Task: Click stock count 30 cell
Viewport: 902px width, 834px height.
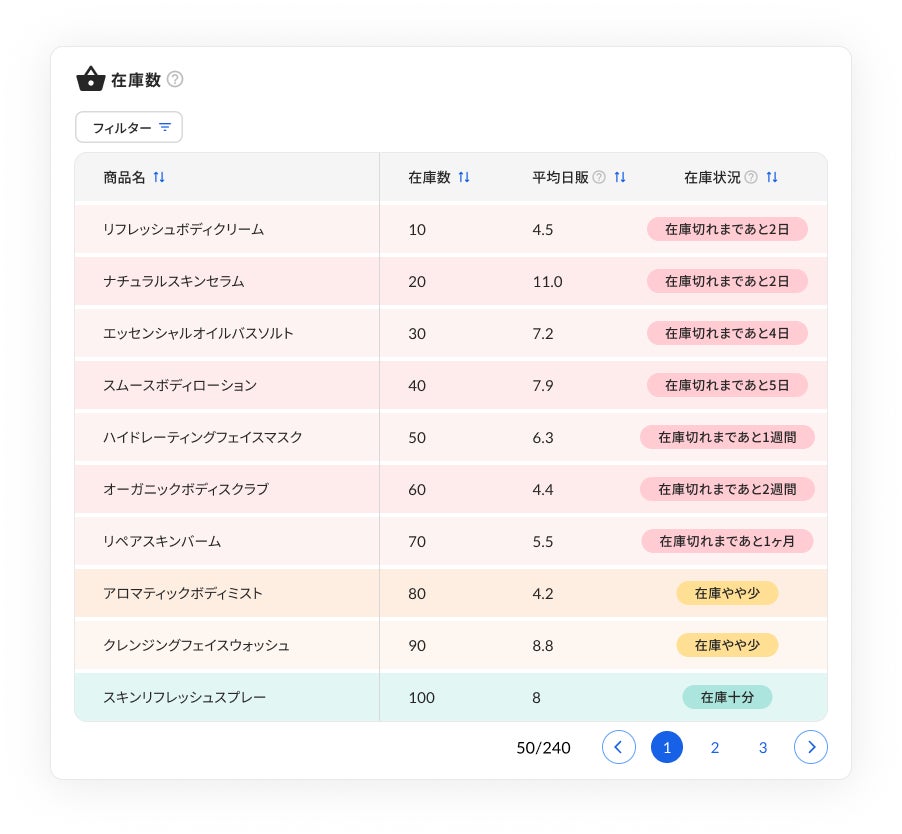Action: point(417,334)
